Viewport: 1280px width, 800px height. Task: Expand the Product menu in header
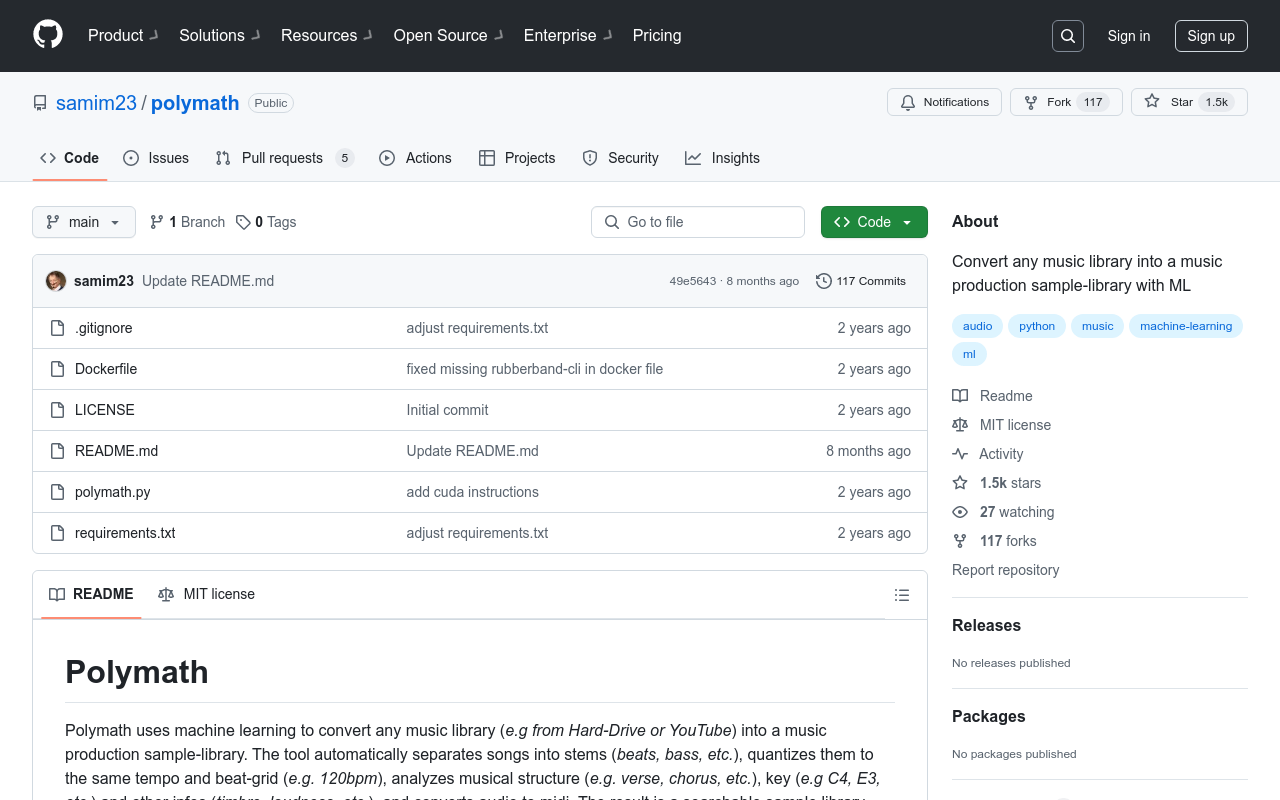tap(123, 35)
